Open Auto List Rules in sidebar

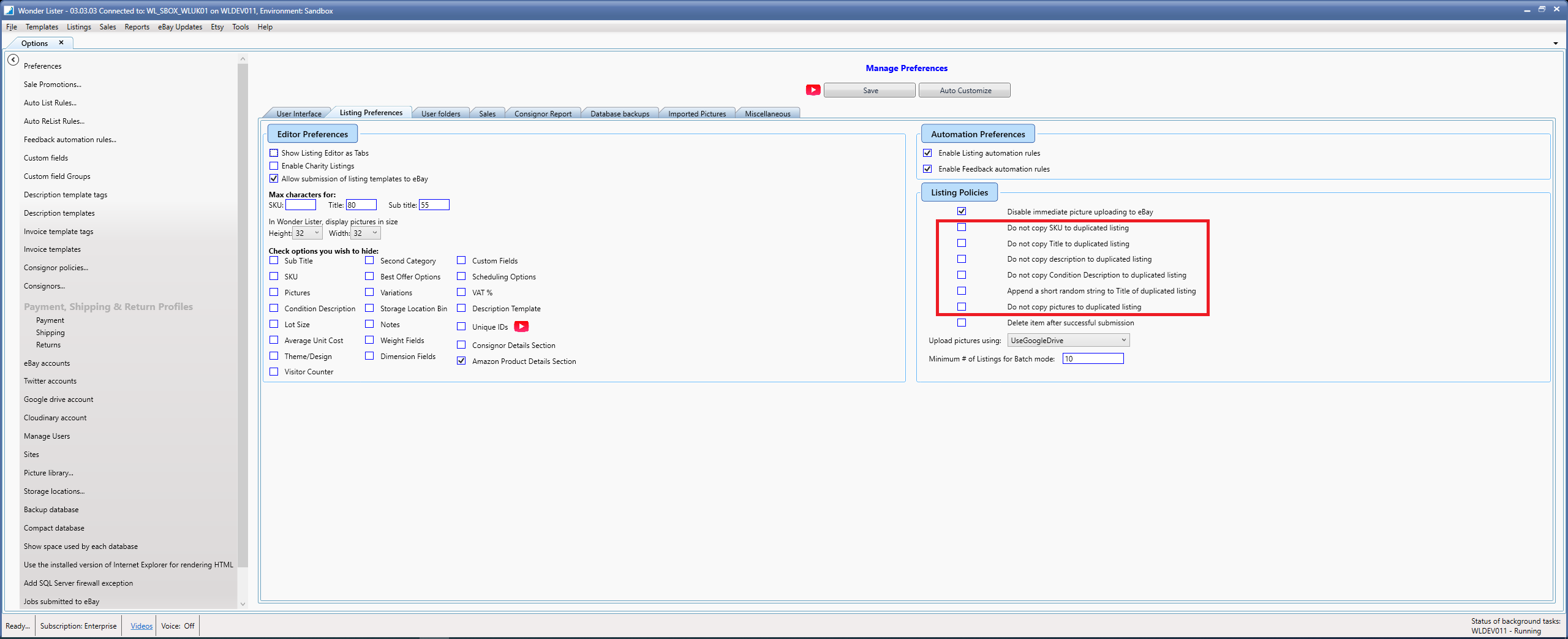(x=50, y=103)
